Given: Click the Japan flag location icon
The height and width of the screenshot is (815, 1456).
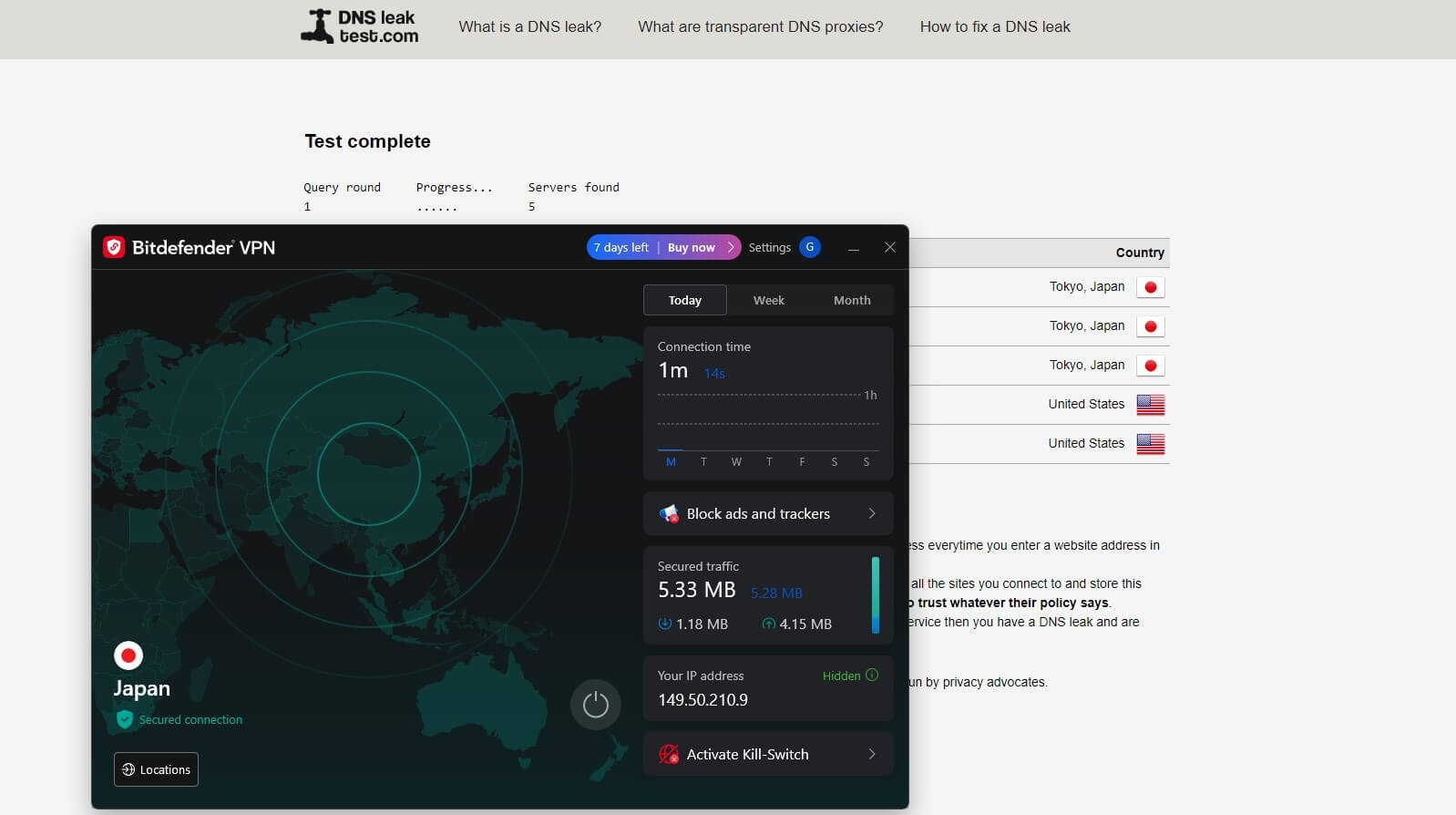Looking at the screenshot, I should [128, 655].
